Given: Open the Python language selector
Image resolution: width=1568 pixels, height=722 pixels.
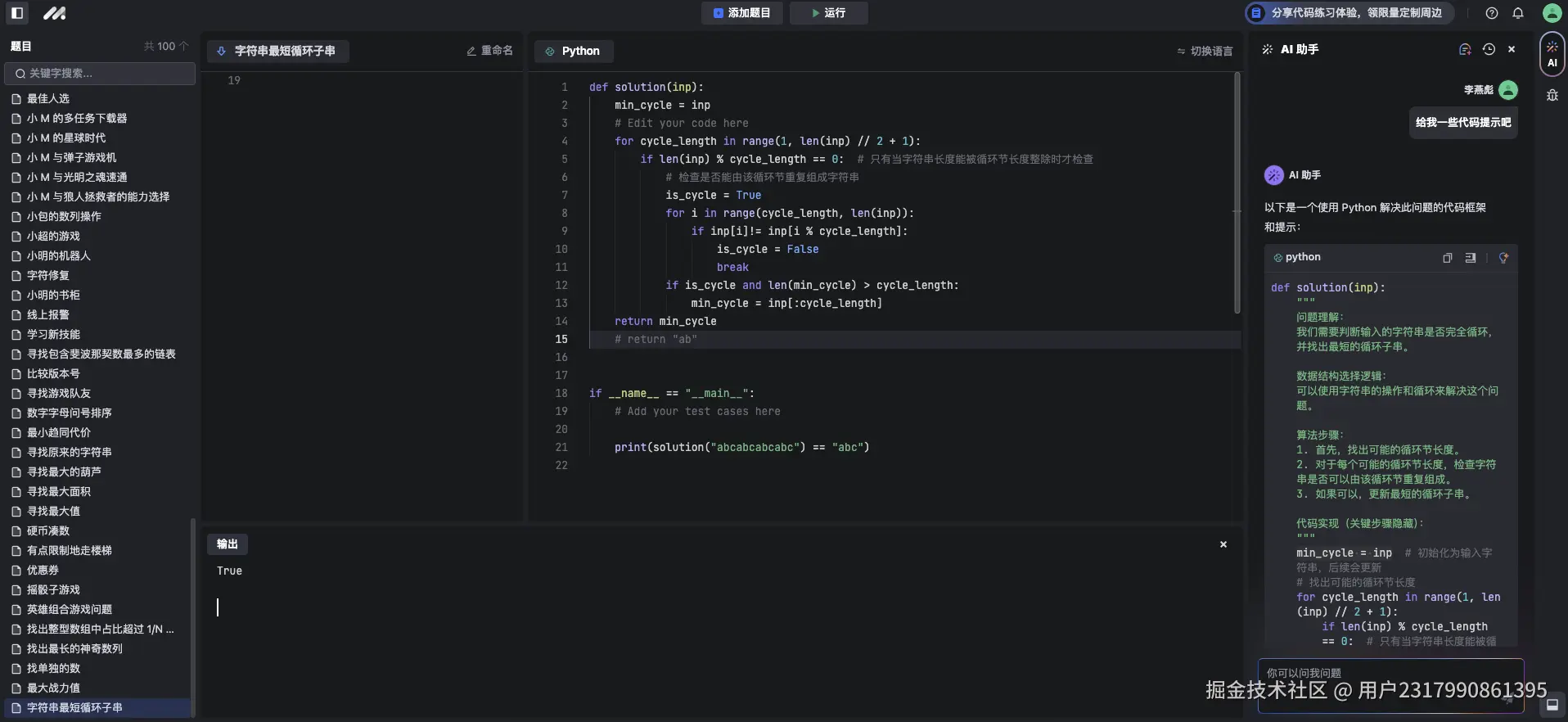Looking at the screenshot, I should 573,51.
